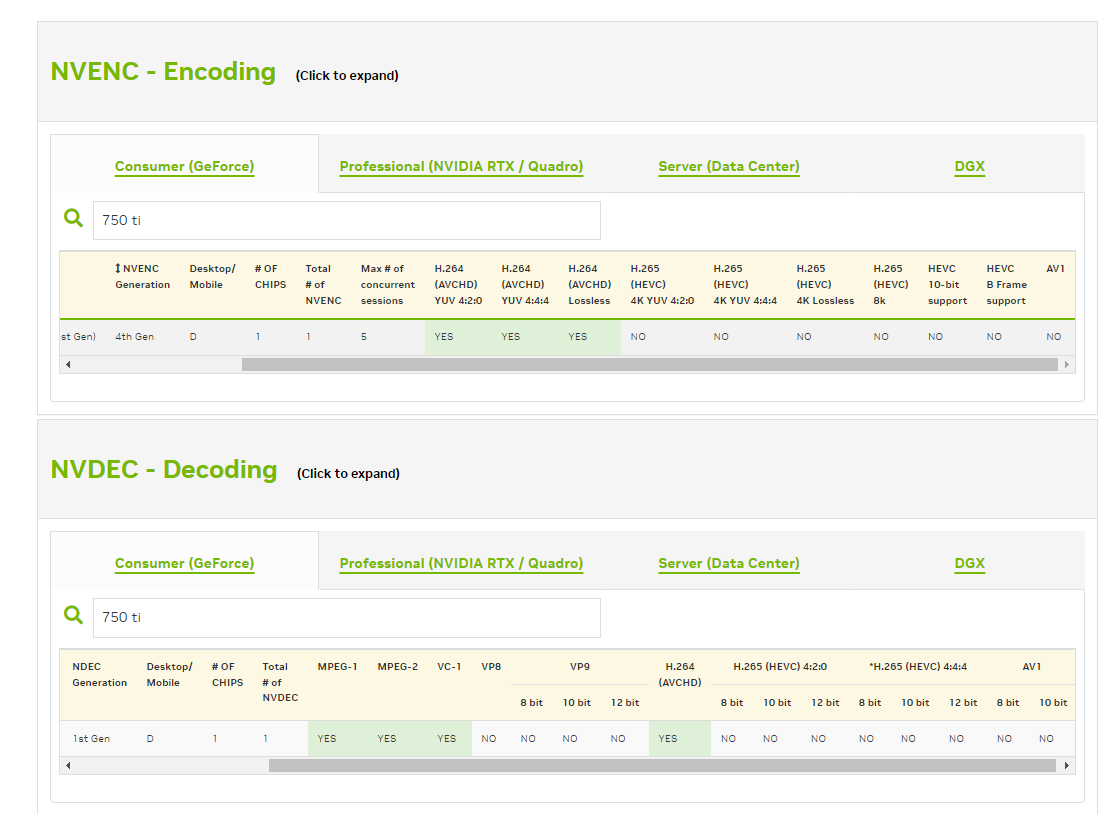Click the search magnifier icon in NVDEC section

pyautogui.click(x=73, y=615)
